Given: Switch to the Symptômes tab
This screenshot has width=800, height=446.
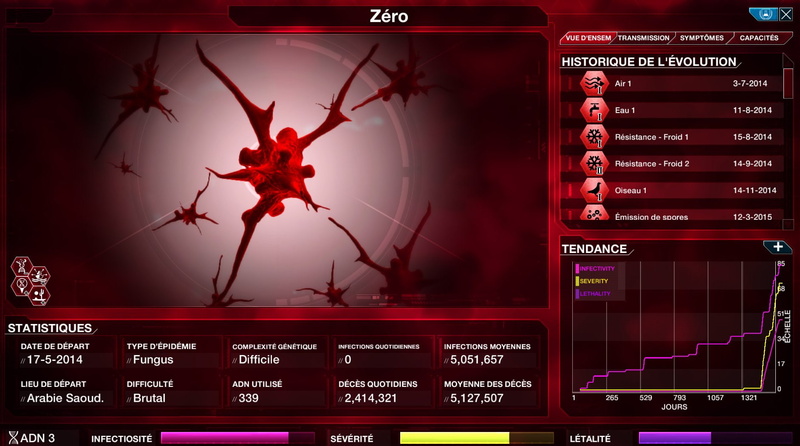Looking at the screenshot, I should [x=702, y=38].
